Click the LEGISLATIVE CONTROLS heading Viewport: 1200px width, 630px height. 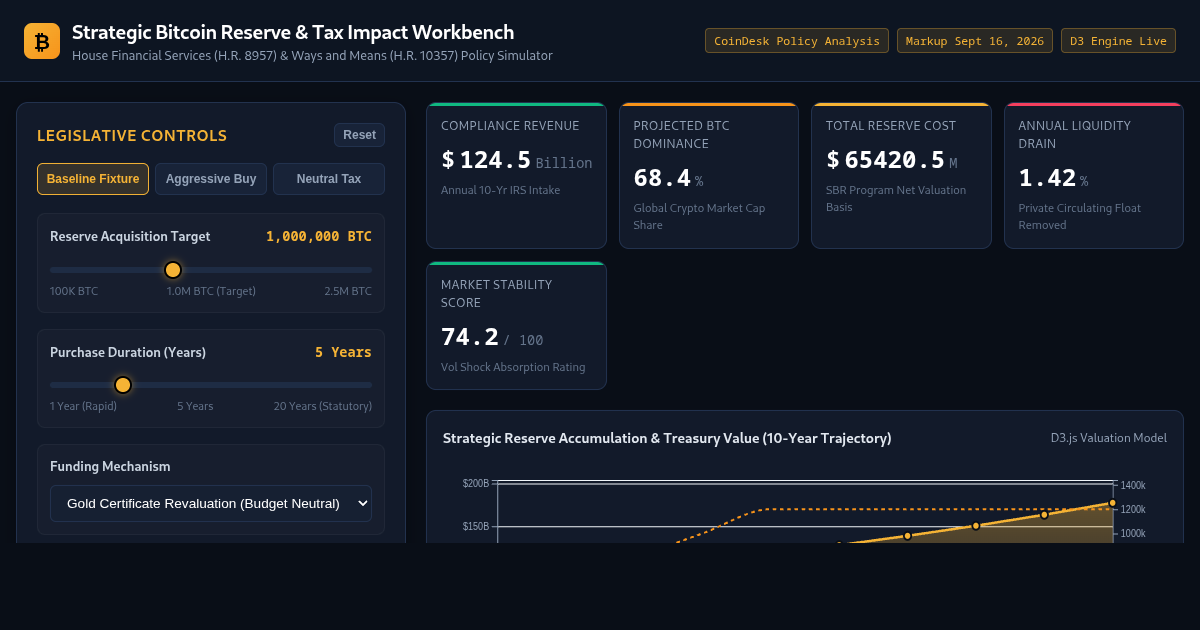132,136
